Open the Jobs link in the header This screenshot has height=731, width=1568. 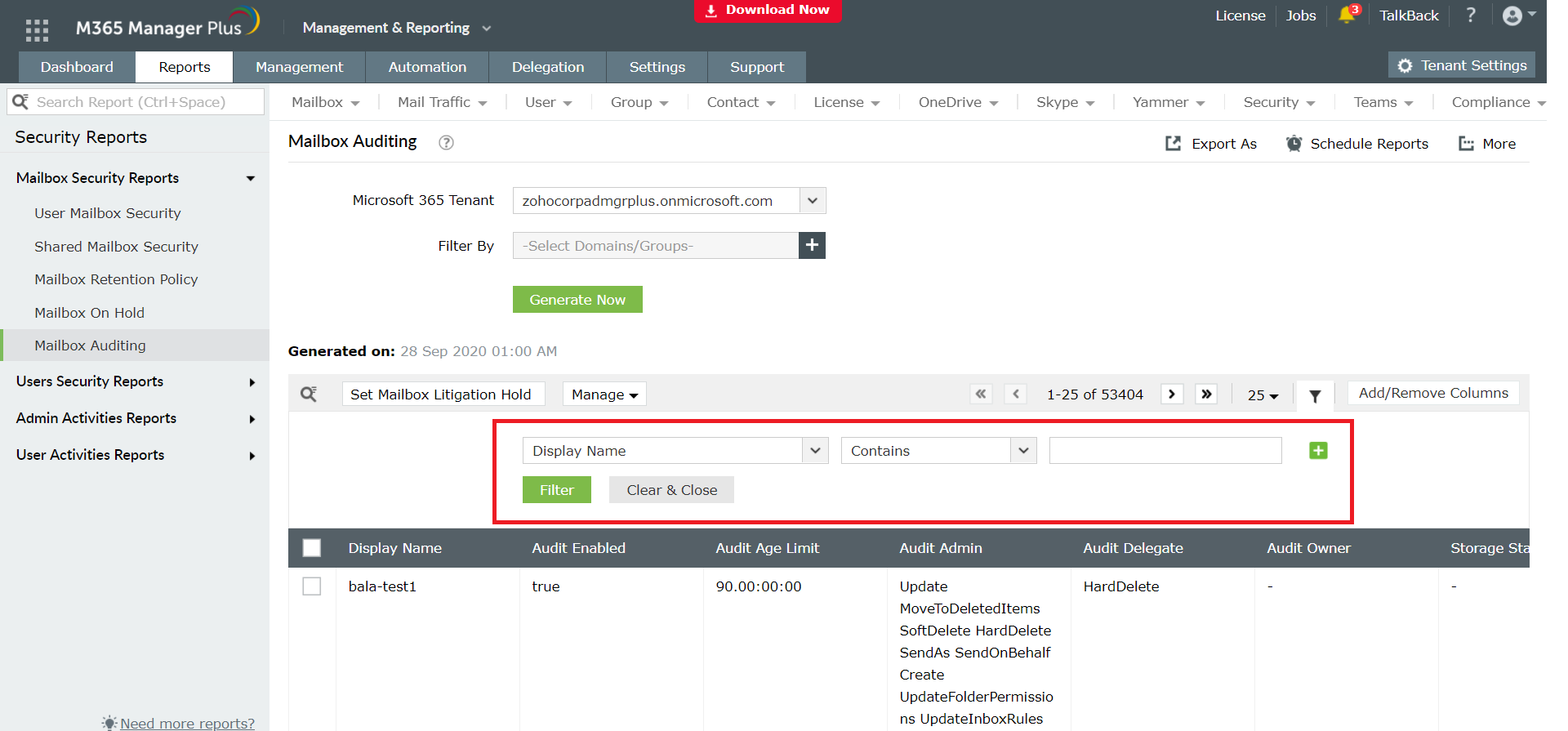coord(1301,16)
